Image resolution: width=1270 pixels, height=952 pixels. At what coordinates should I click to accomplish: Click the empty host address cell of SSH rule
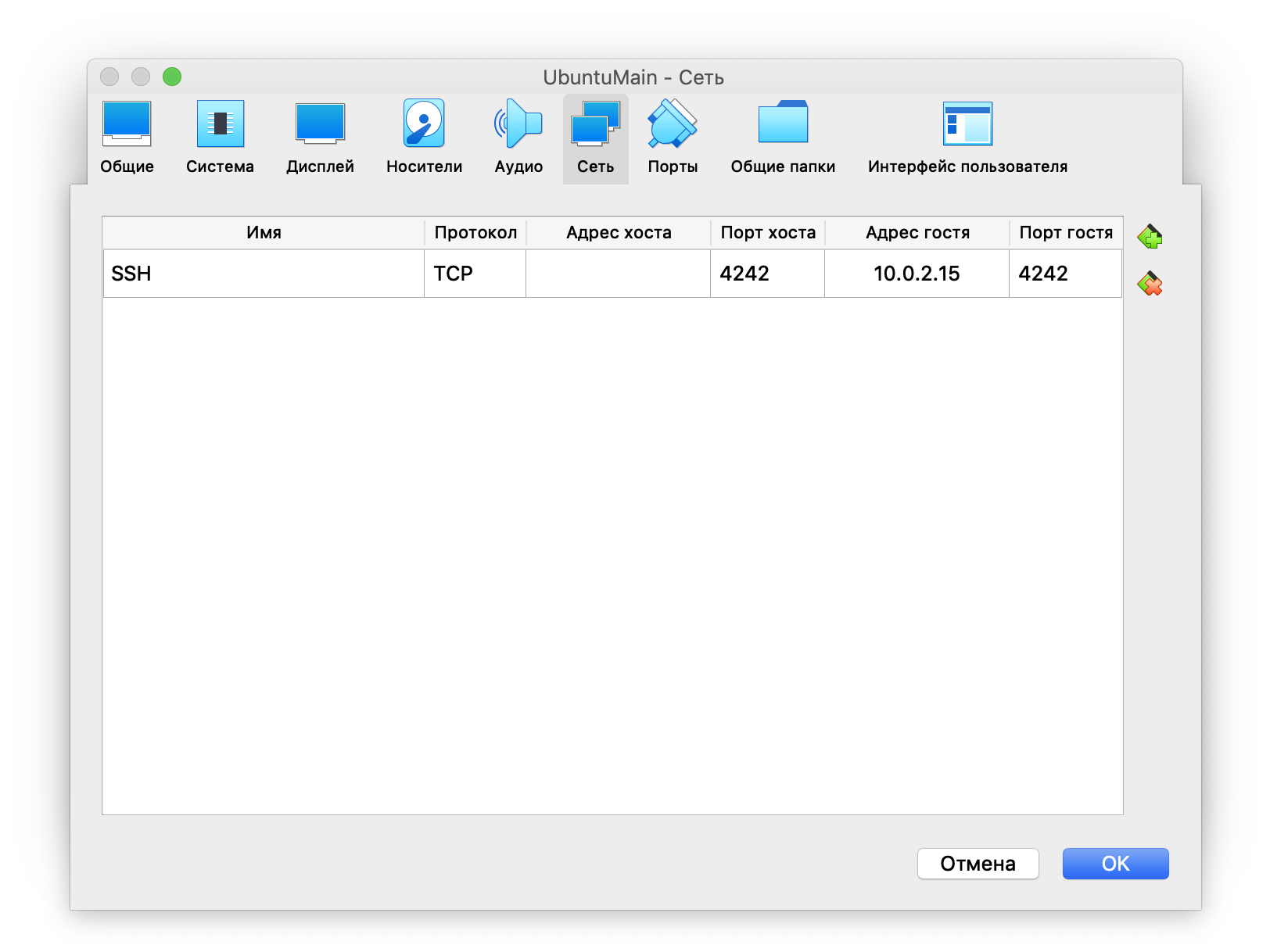tap(619, 274)
